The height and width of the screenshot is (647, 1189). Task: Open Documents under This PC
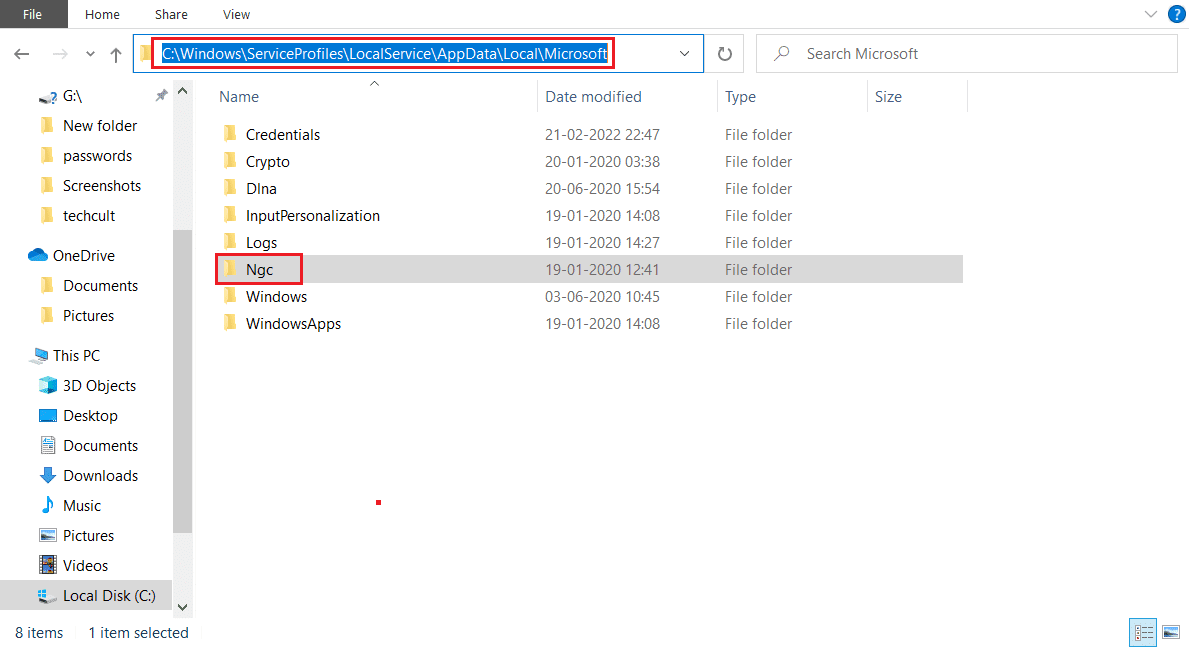click(x=100, y=446)
